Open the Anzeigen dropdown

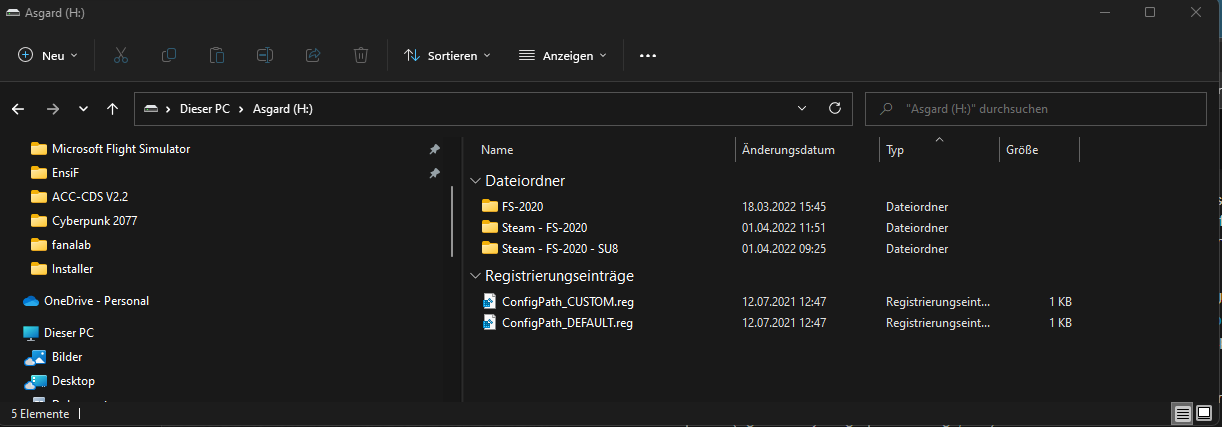point(563,56)
